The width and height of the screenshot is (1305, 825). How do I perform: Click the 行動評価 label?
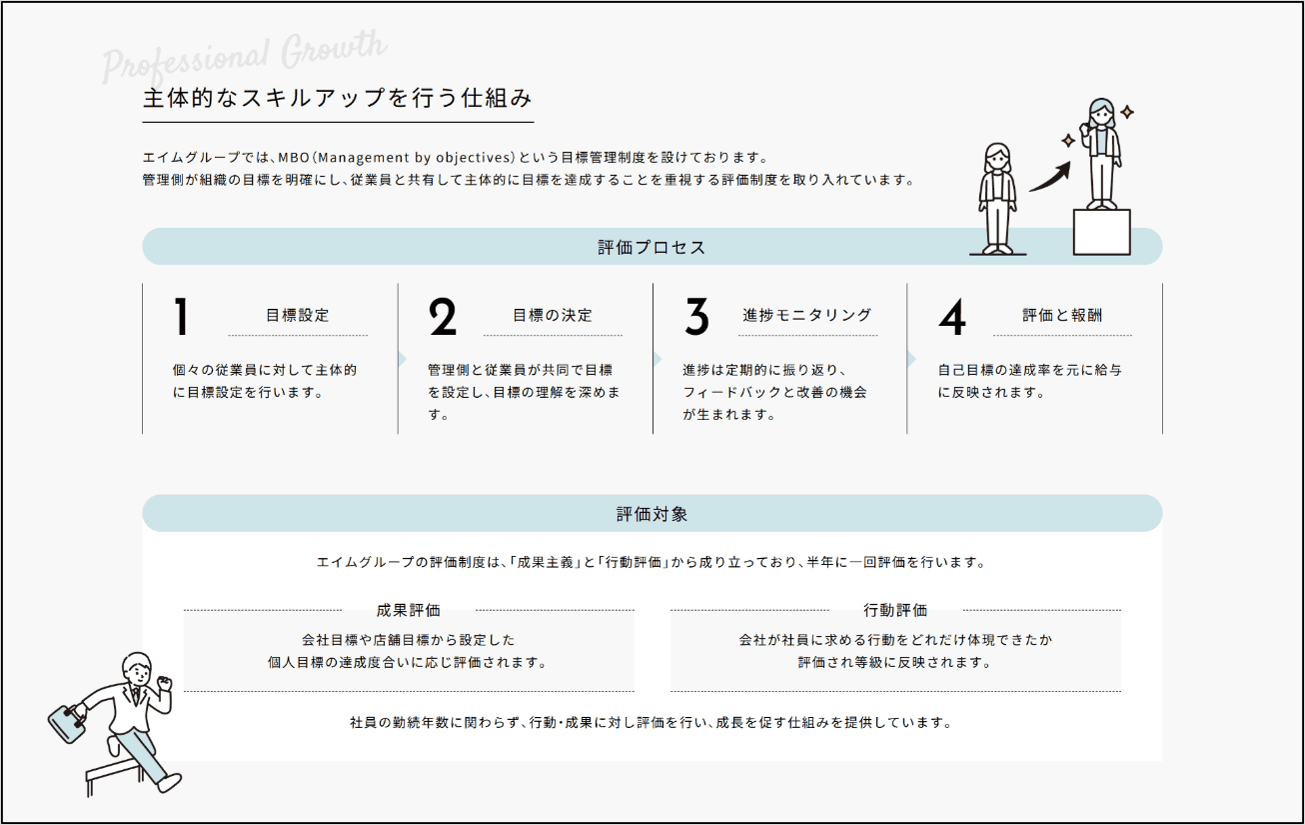click(895, 610)
